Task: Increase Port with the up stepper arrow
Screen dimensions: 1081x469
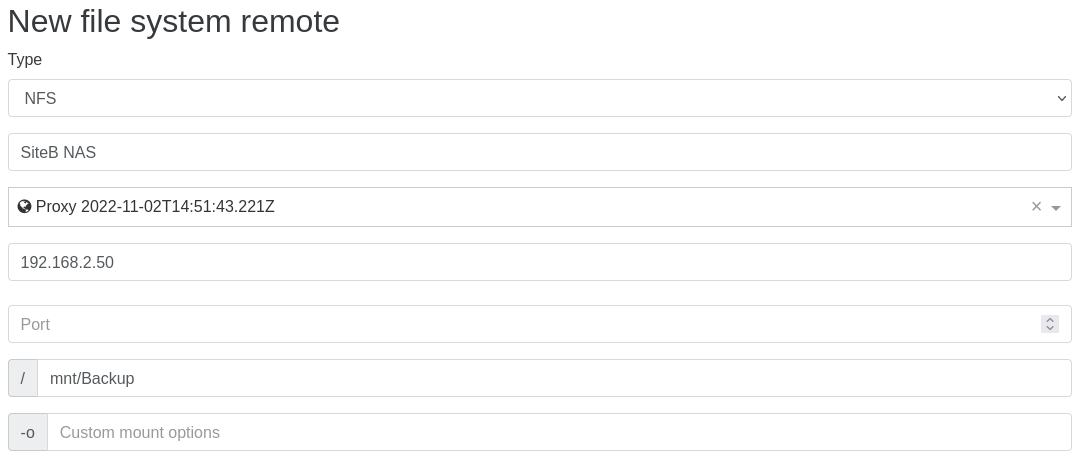Action: pyautogui.click(x=1049, y=320)
